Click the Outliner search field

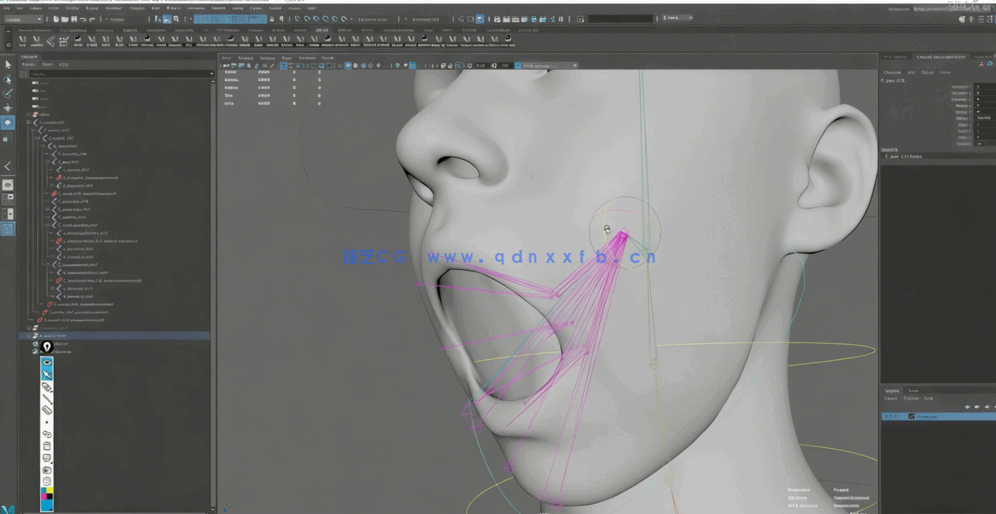(x=118, y=74)
